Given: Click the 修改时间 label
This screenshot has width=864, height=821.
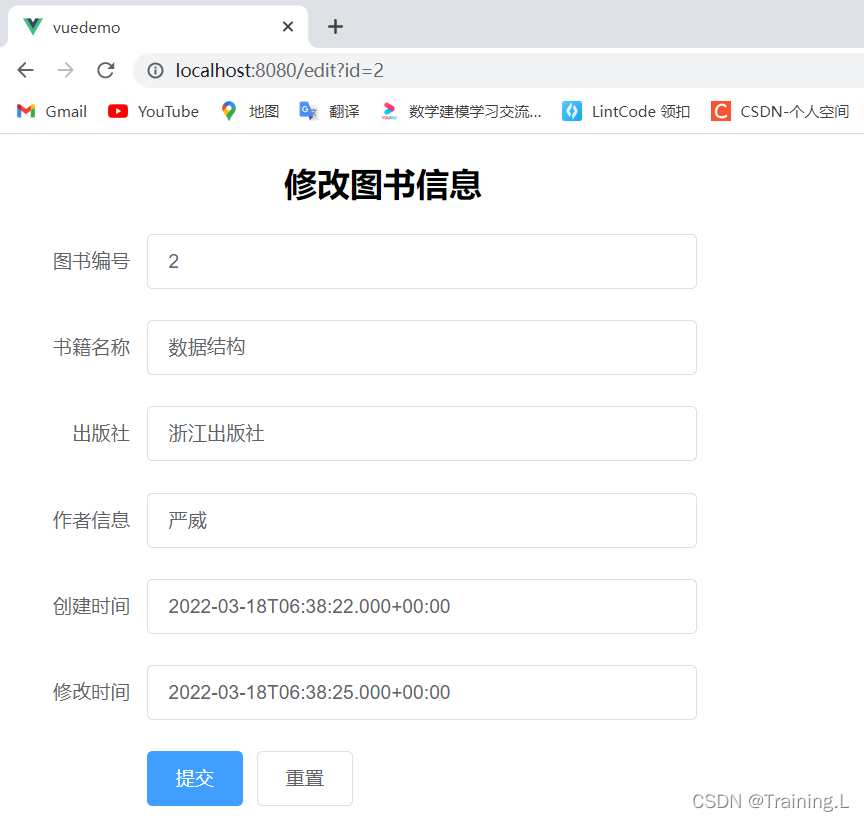Looking at the screenshot, I should click(91, 692).
